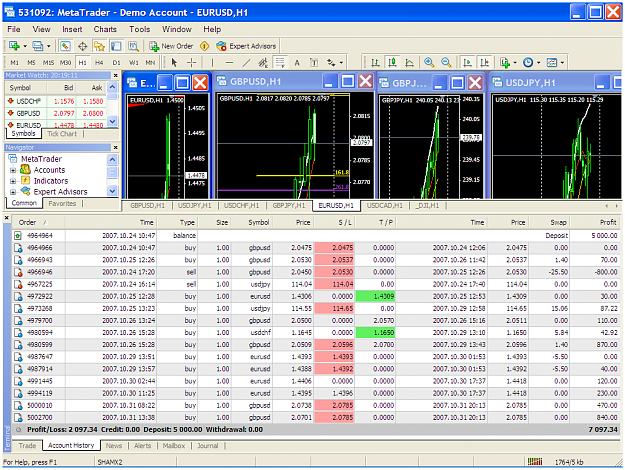This screenshot has width=625, height=470.
Task: Sort history by Order column header
Action: point(38,222)
